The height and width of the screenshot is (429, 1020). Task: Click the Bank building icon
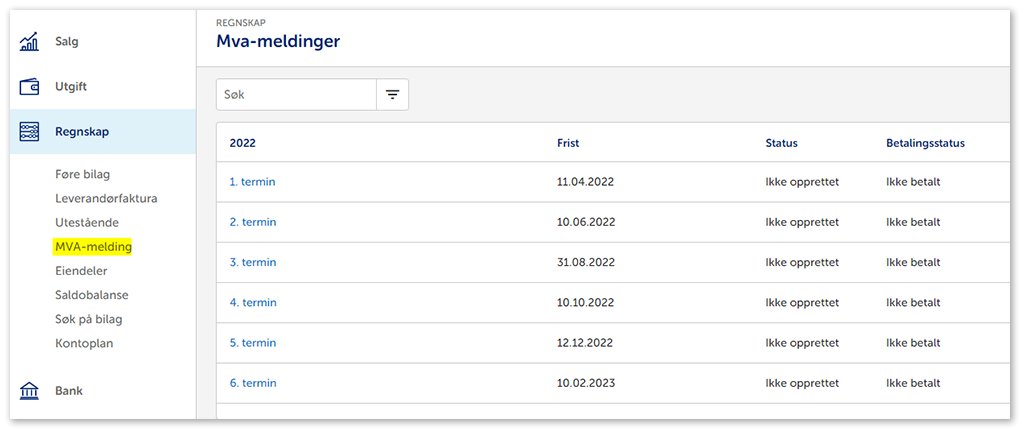point(29,391)
